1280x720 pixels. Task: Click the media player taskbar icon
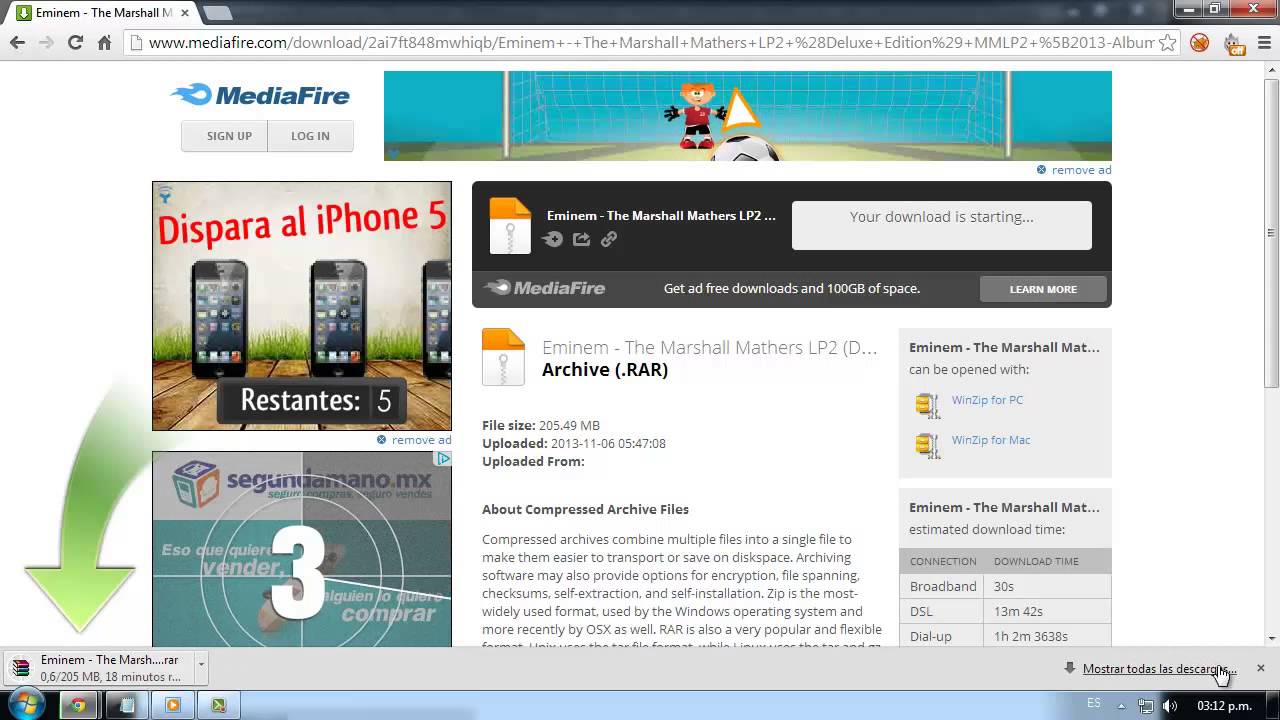pos(172,705)
